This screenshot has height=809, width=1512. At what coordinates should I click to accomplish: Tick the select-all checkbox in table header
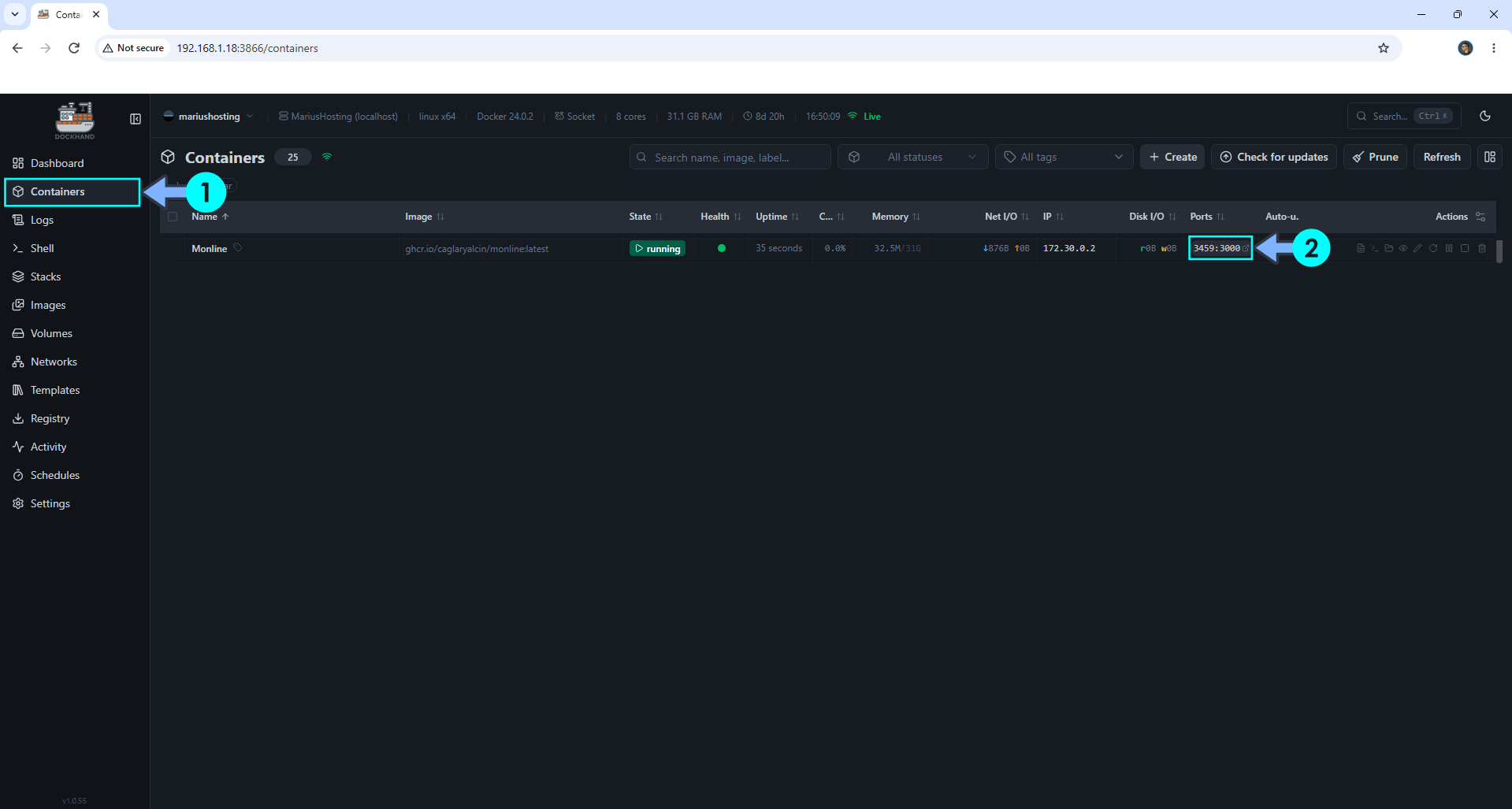[173, 217]
